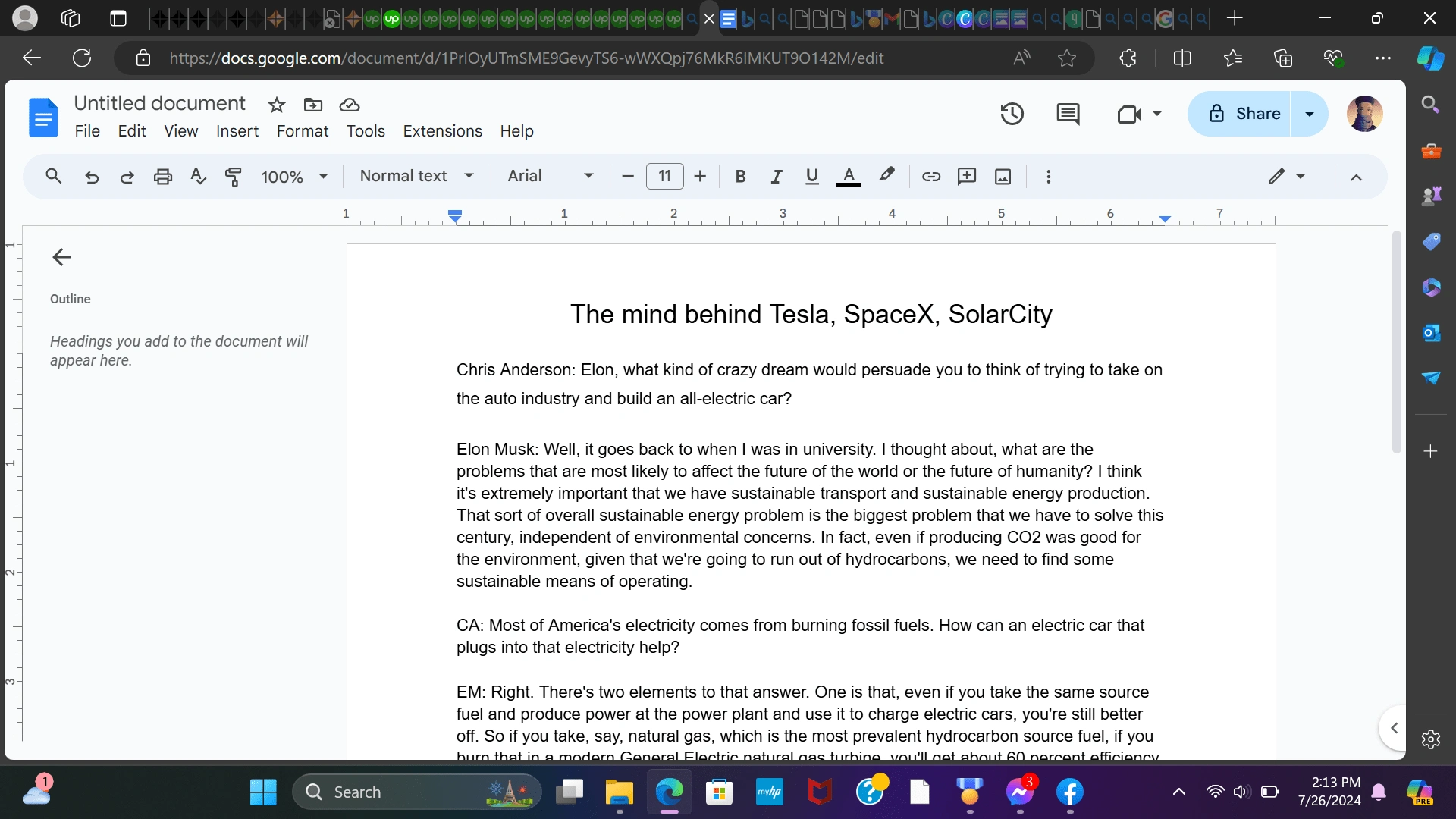Toggle underline formatting
The image size is (1456, 819).
pyautogui.click(x=811, y=177)
